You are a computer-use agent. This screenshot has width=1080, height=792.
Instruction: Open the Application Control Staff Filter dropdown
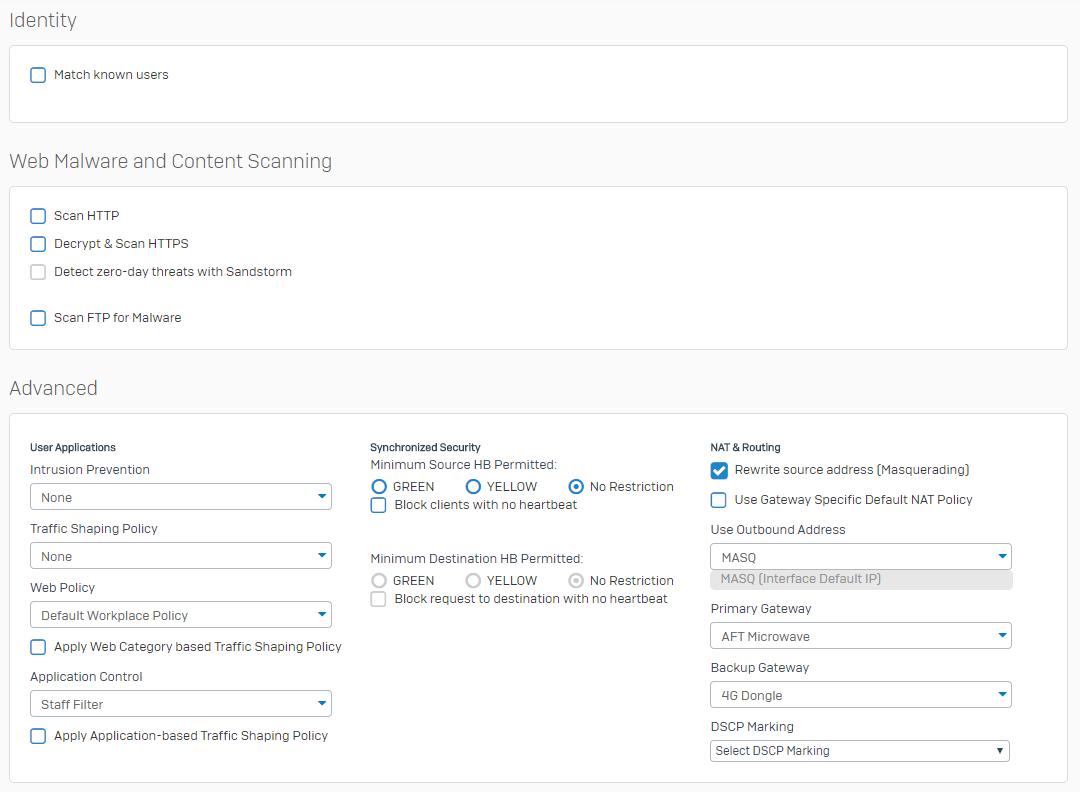point(180,704)
